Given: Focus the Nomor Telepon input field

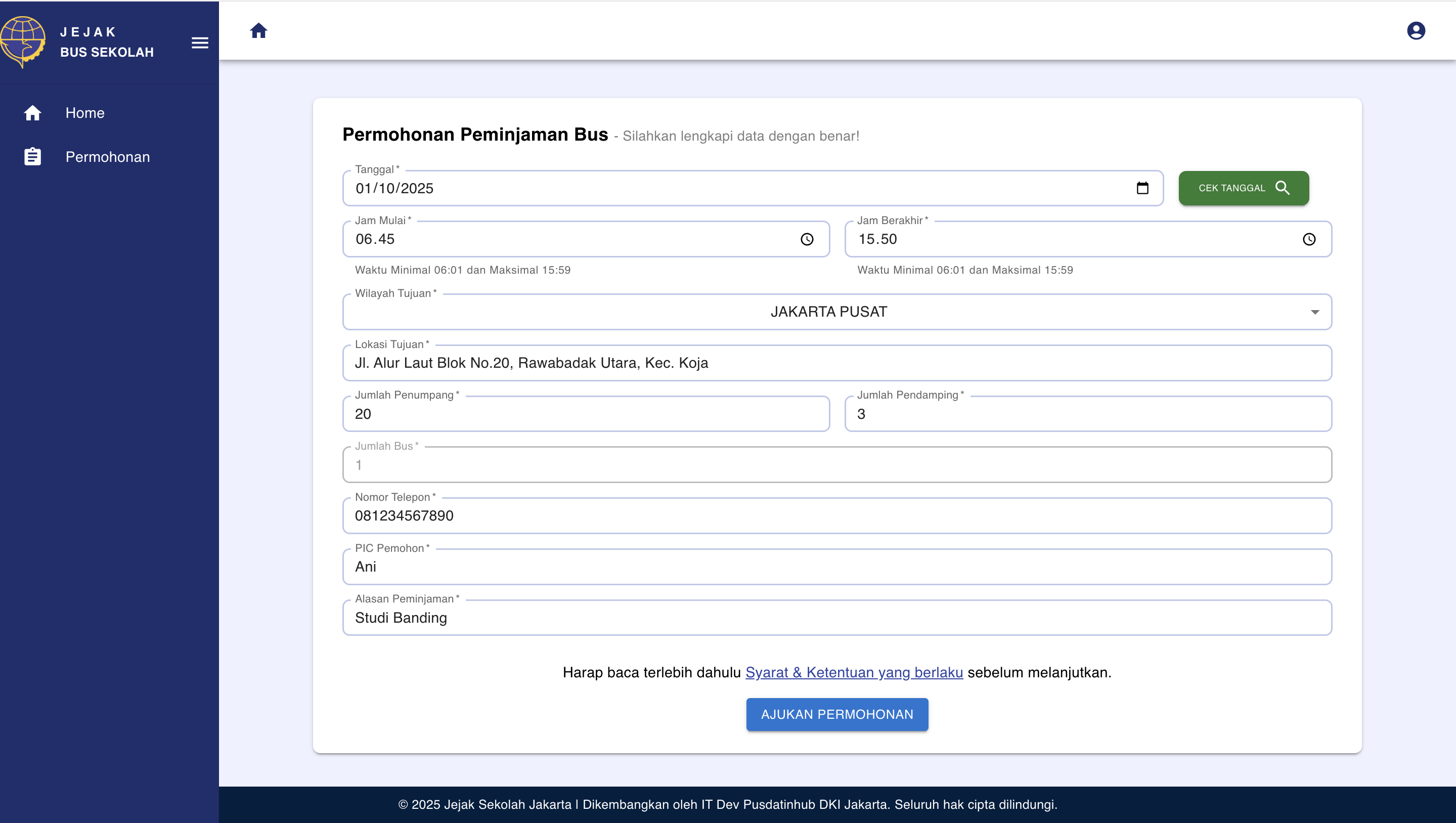Looking at the screenshot, I should point(836,515).
